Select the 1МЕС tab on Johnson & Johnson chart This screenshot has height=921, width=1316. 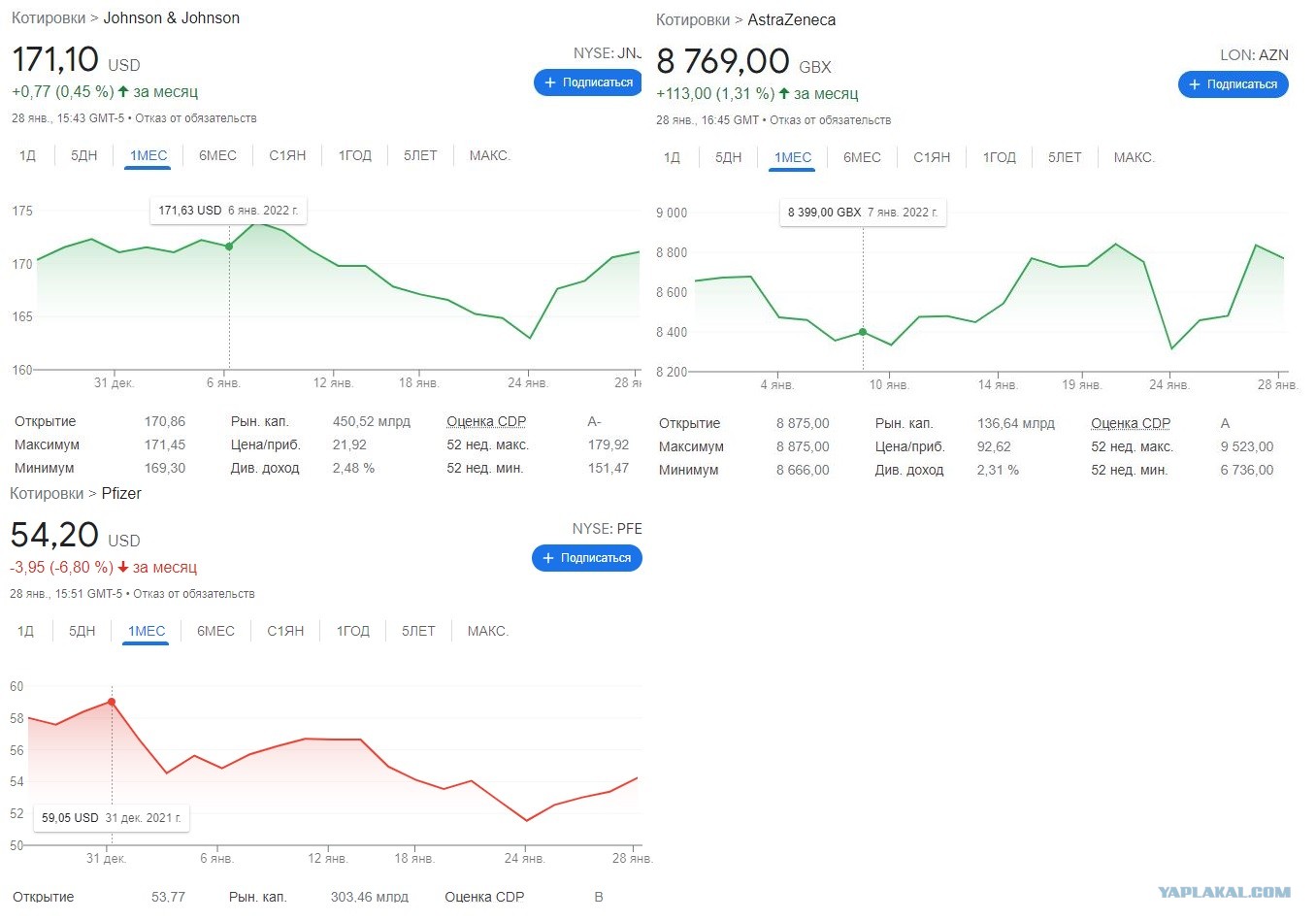(148, 155)
